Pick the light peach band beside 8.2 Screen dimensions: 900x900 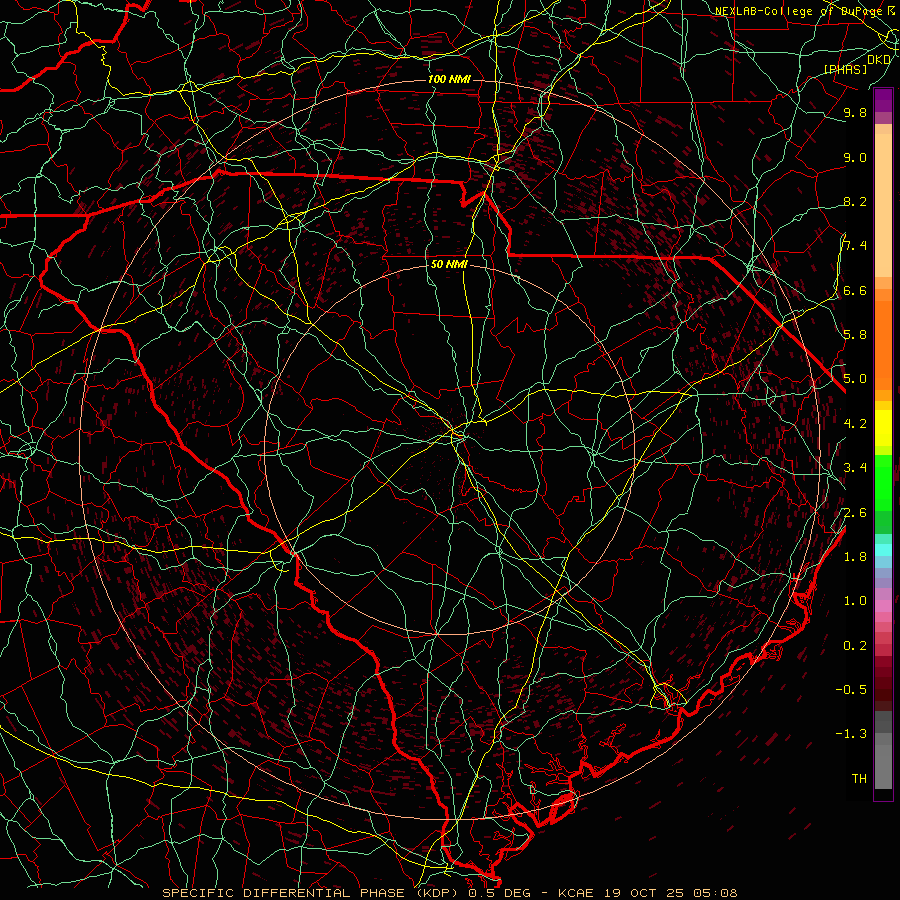point(883,205)
